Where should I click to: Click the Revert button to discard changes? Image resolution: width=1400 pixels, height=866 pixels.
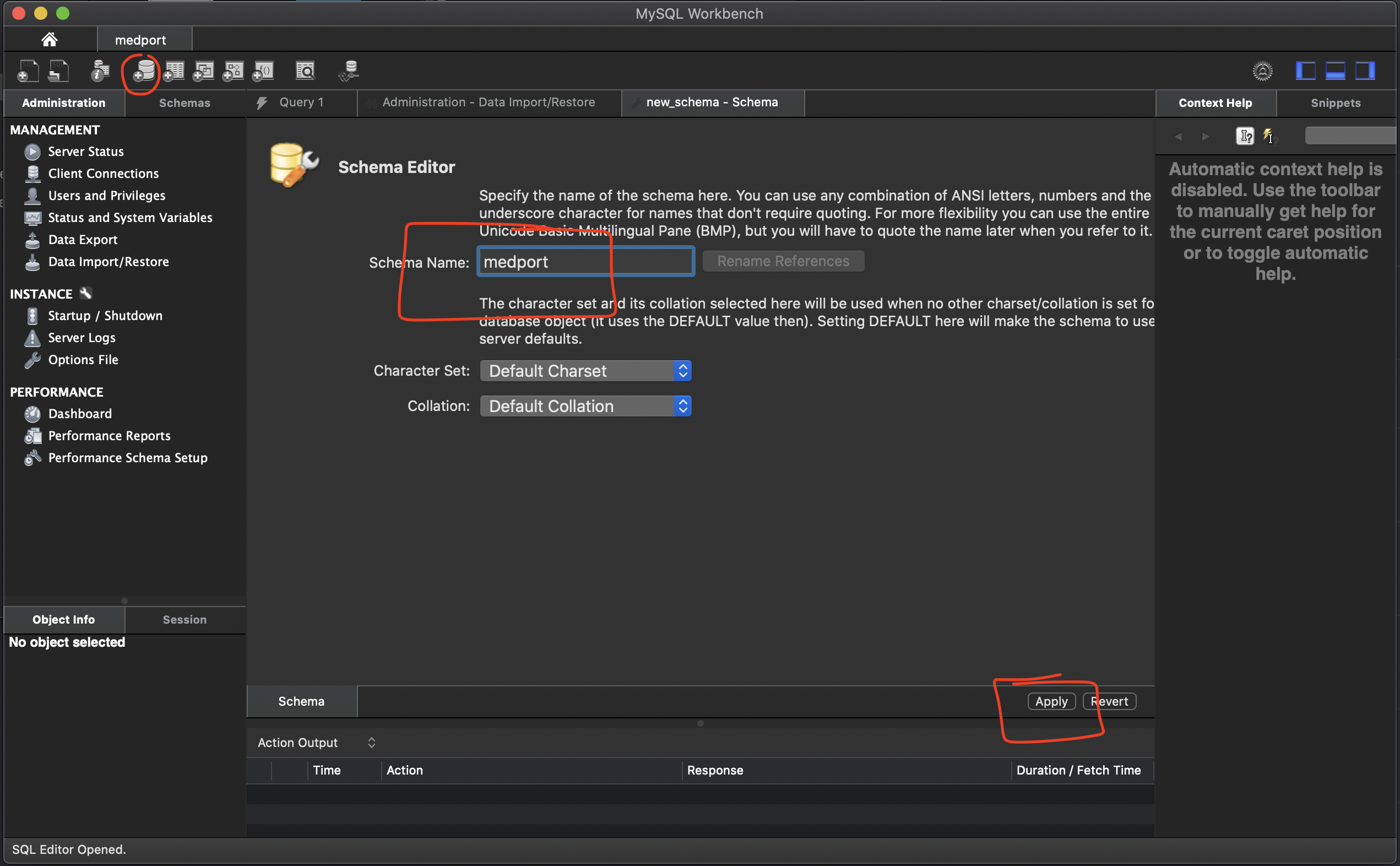point(1109,700)
